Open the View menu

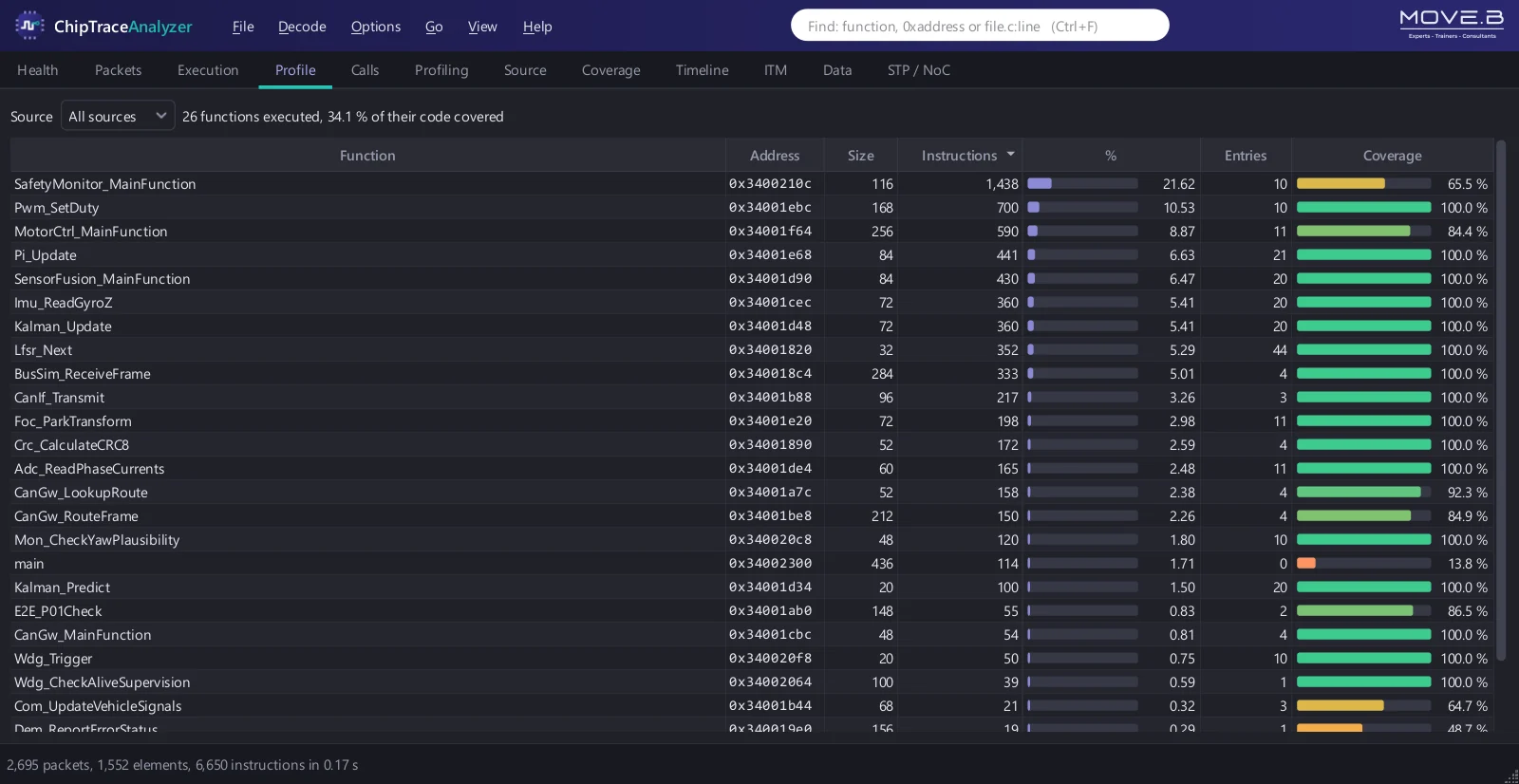pyautogui.click(x=482, y=27)
